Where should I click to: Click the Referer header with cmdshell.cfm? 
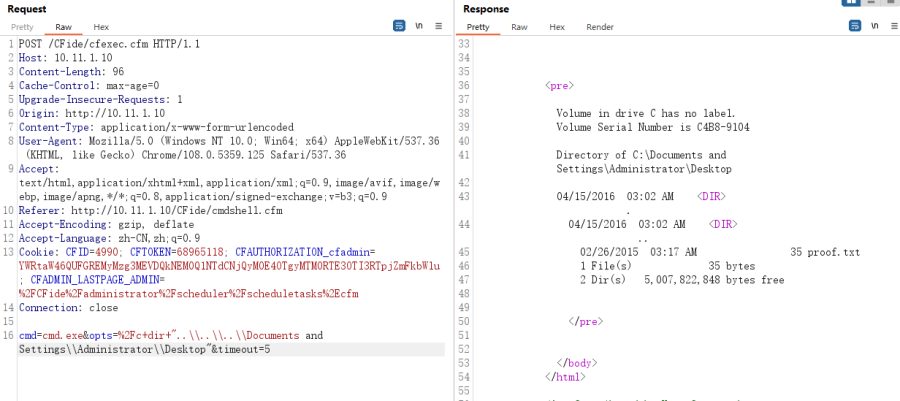pos(150,211)
